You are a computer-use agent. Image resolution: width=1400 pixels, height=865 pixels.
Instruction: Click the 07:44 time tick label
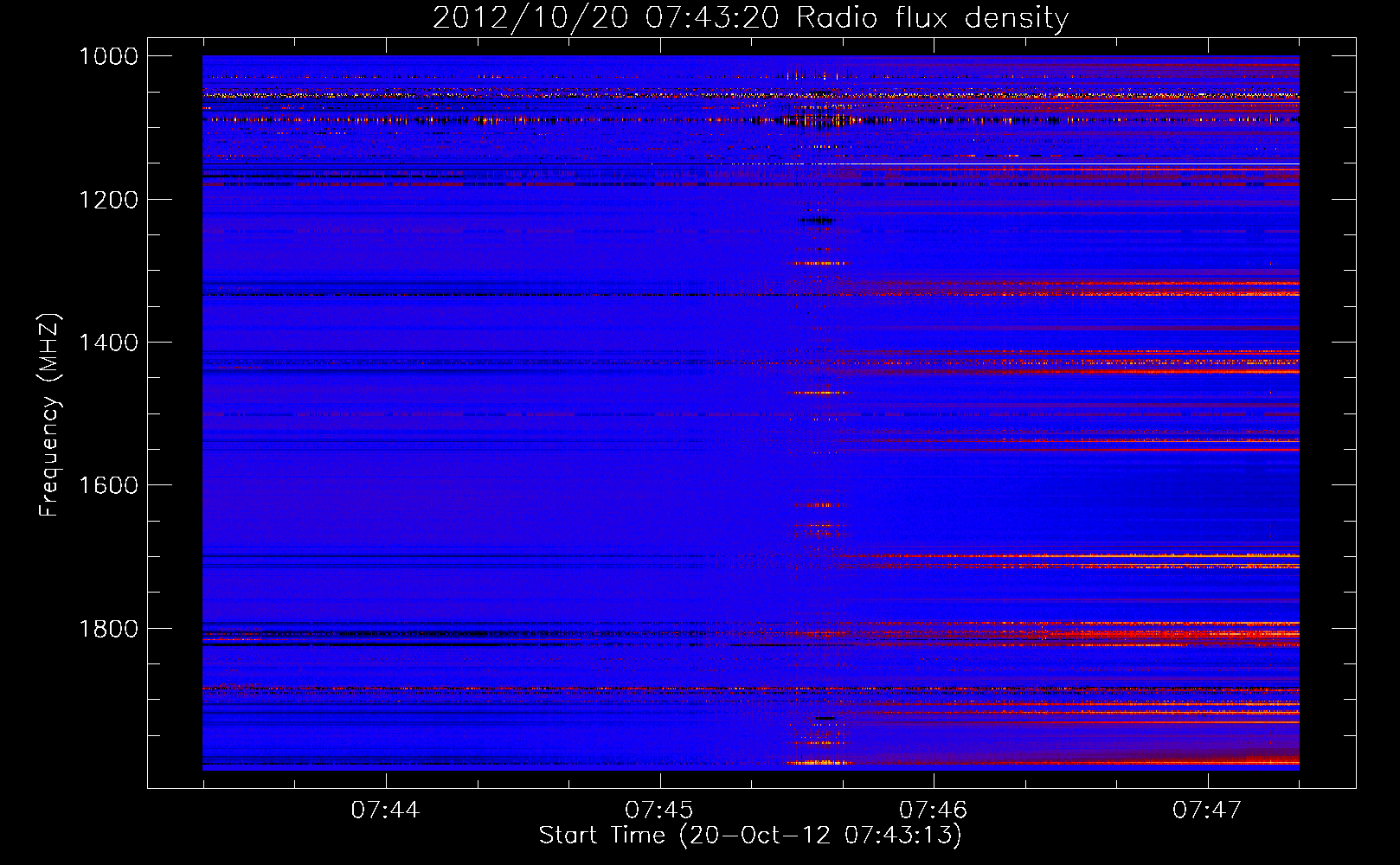click(x=385, y=811)
